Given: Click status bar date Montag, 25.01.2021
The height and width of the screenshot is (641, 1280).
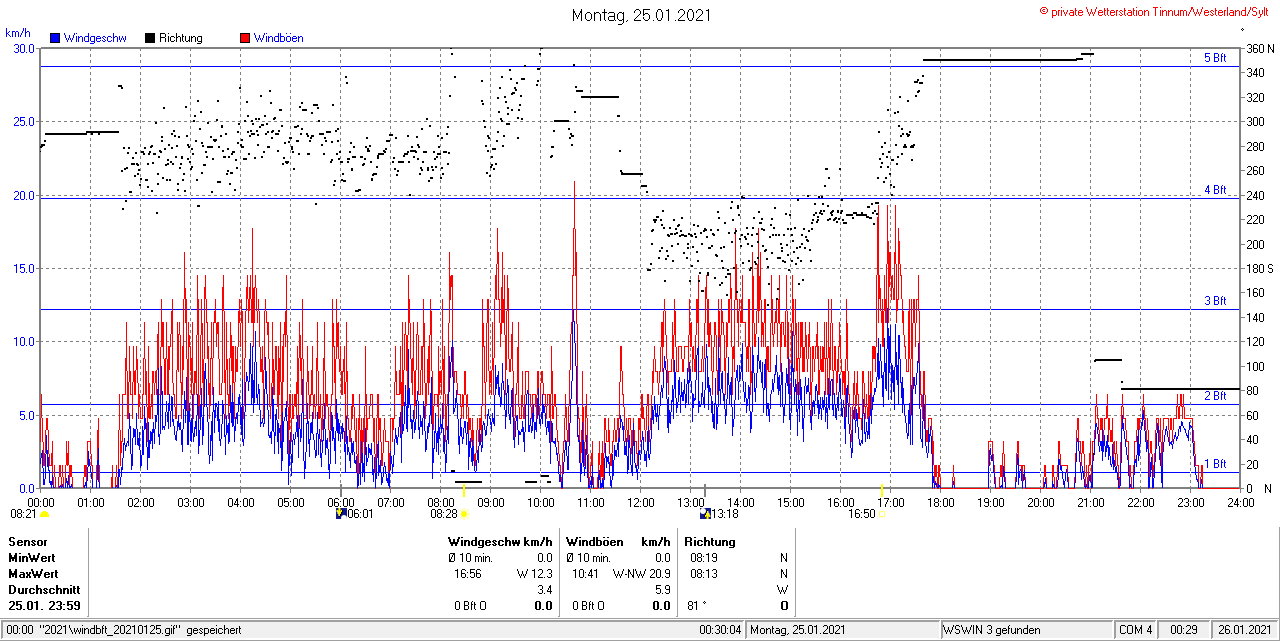Looking at the screenshot, I should pos(800,631).
